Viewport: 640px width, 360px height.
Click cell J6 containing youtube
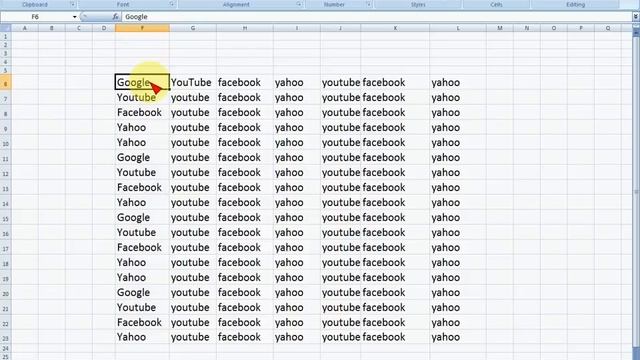tap(340, 82)
